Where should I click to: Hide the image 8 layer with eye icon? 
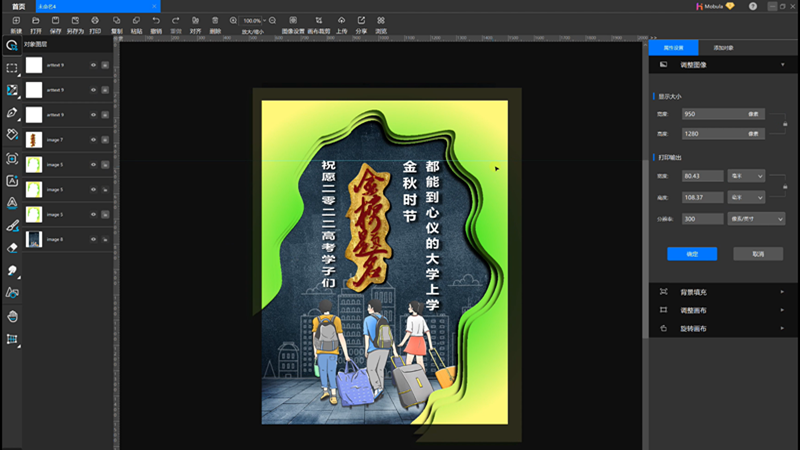[93, 239]
